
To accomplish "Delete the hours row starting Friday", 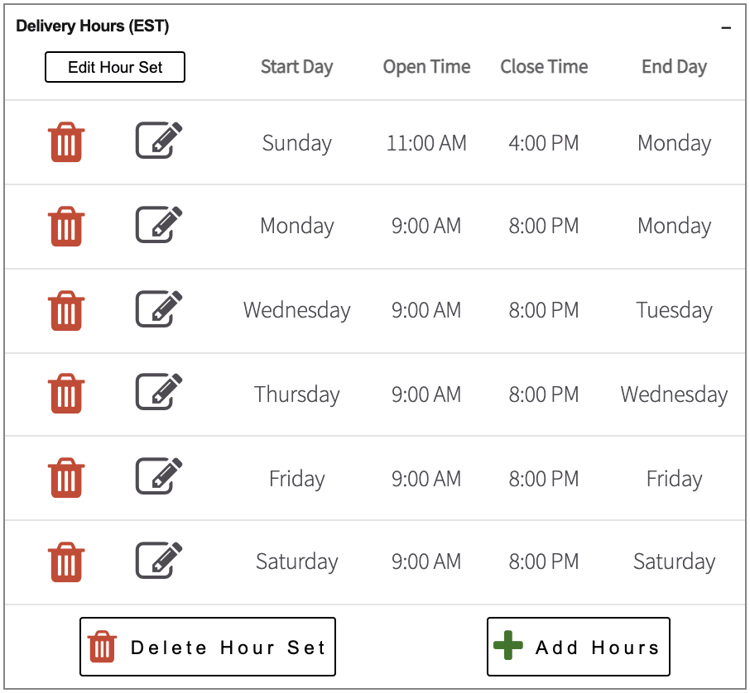I will pos(66,478).
